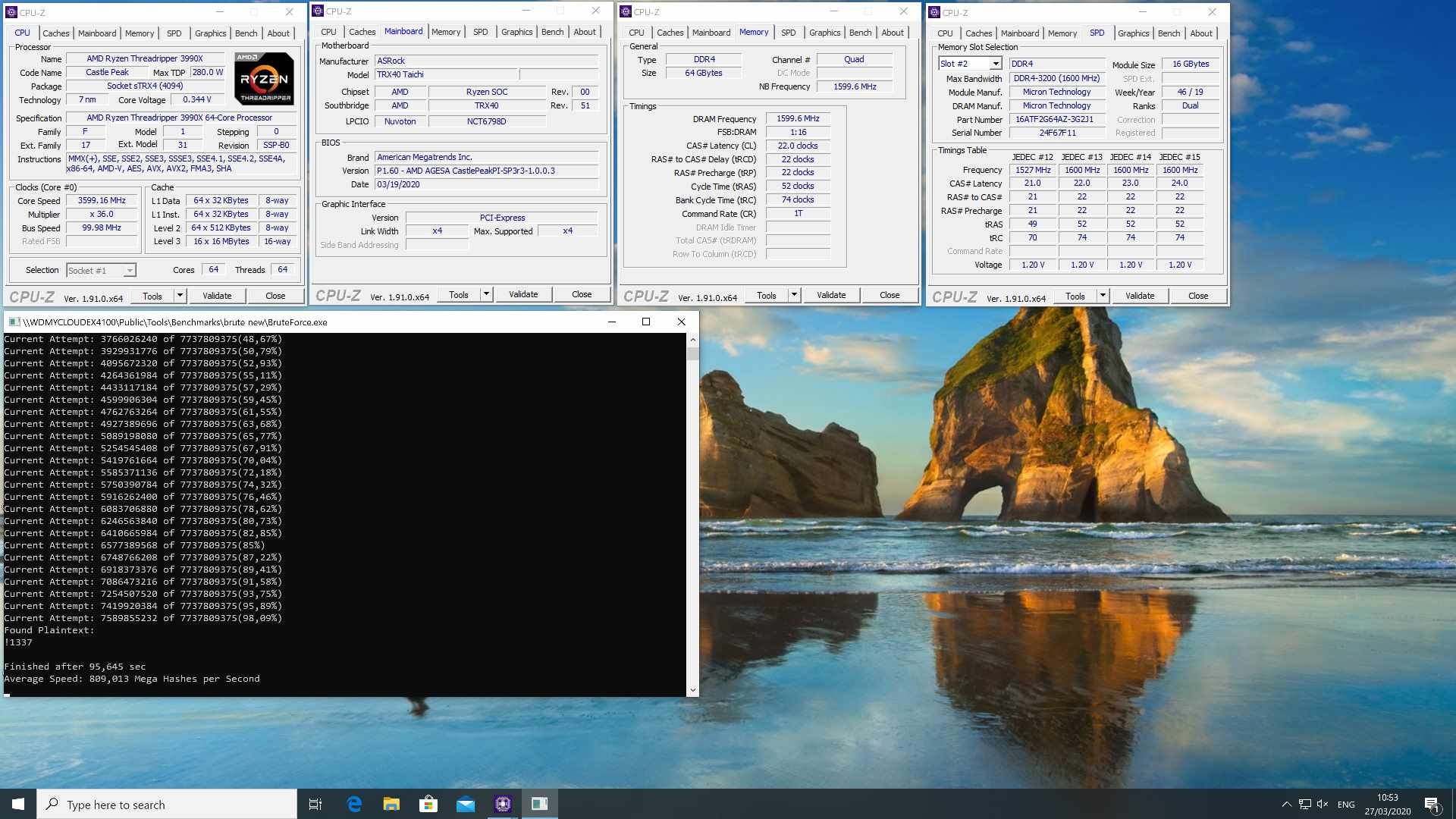Expand the Slot #2 memory slot dropdown
1456x819 pixels.
click(995, 64)
